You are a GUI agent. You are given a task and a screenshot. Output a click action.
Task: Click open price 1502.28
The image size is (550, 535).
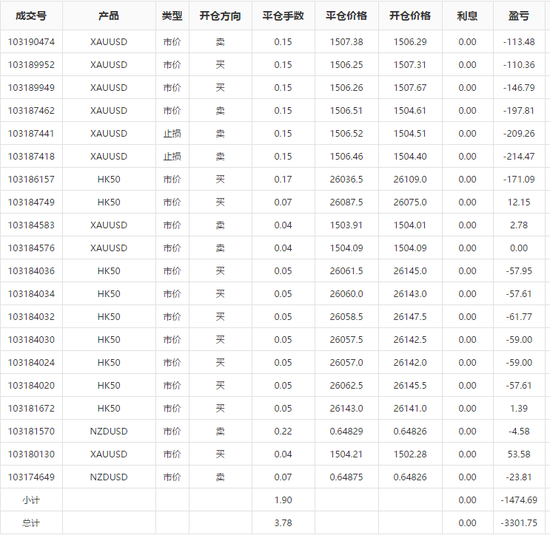[410, 454]
